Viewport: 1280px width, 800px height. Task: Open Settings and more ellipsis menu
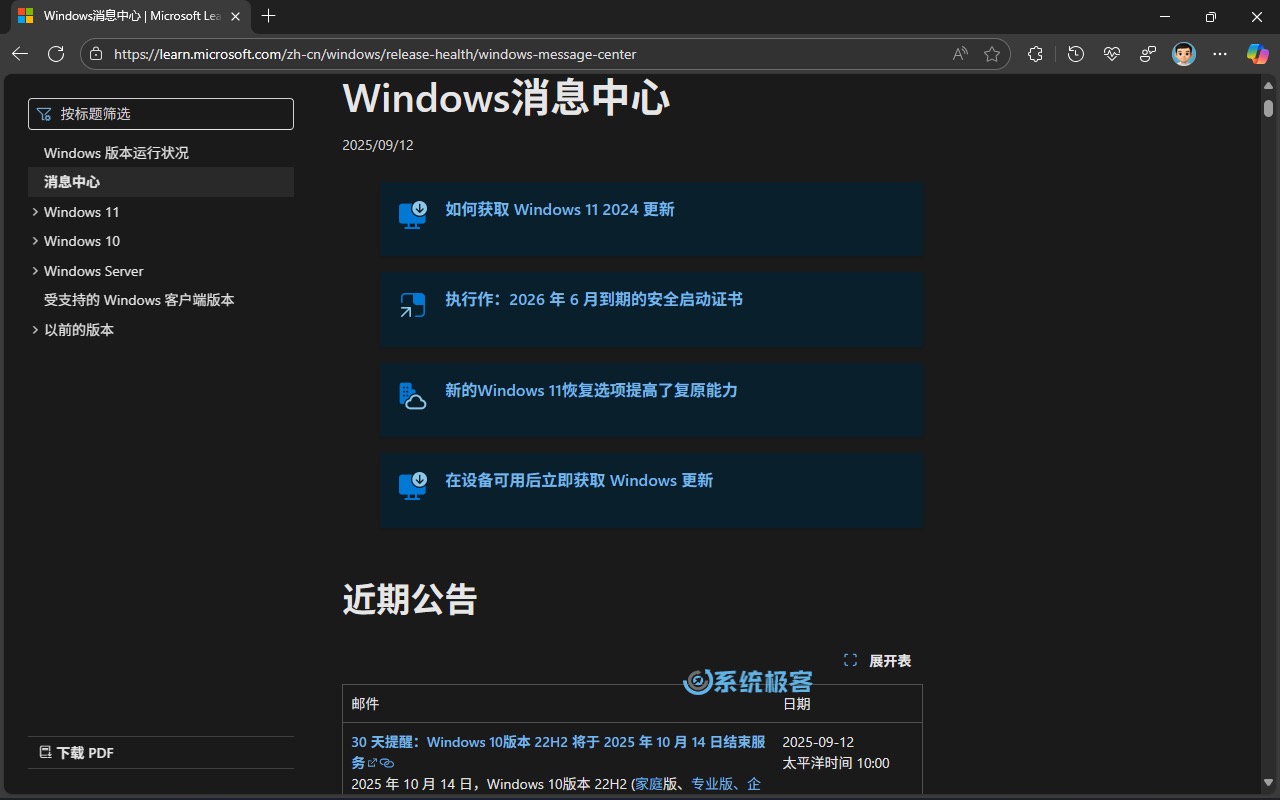1220,54
